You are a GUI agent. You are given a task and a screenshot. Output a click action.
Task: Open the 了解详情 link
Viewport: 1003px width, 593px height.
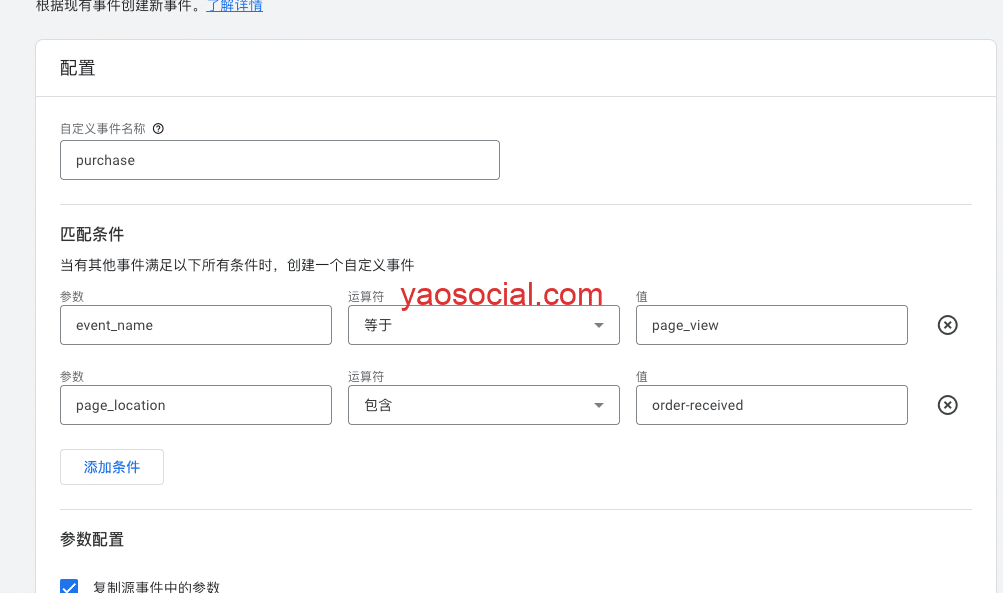tap(234, 6)
